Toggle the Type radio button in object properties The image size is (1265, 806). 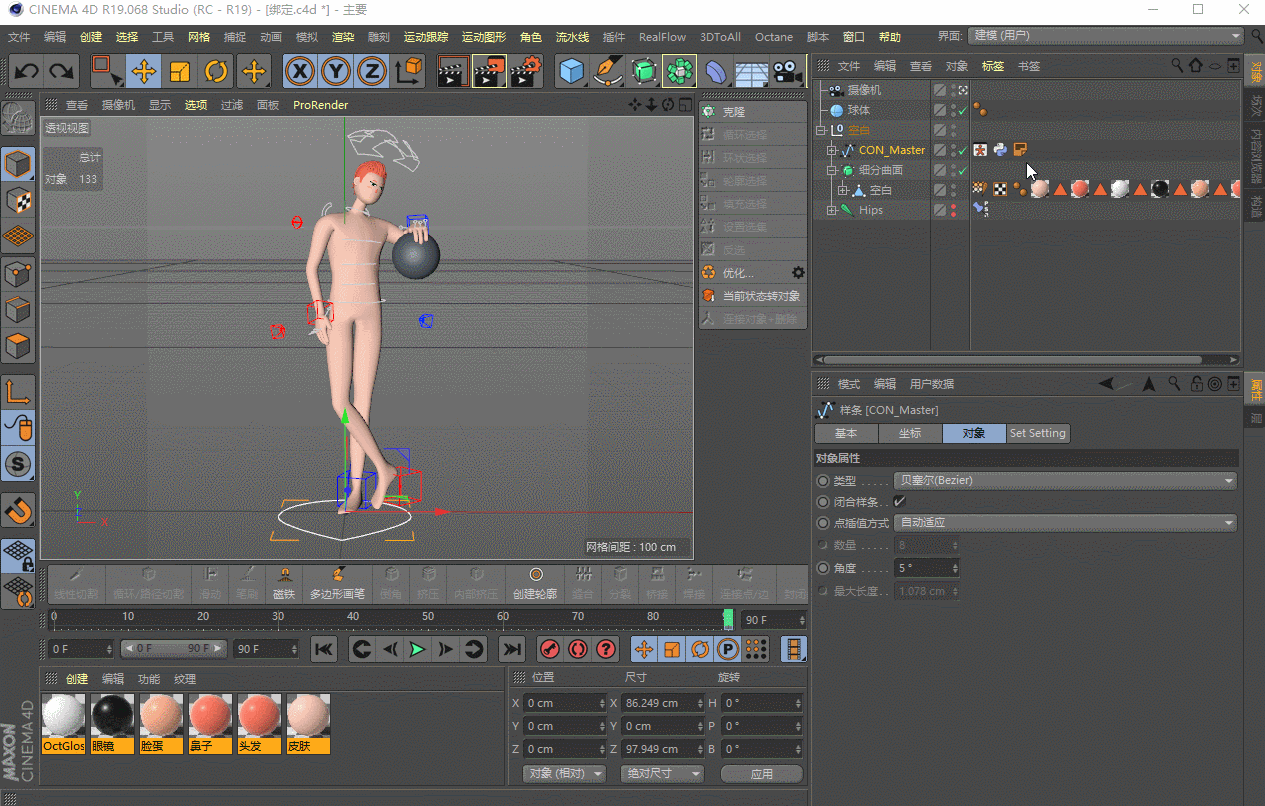(823, 481)
